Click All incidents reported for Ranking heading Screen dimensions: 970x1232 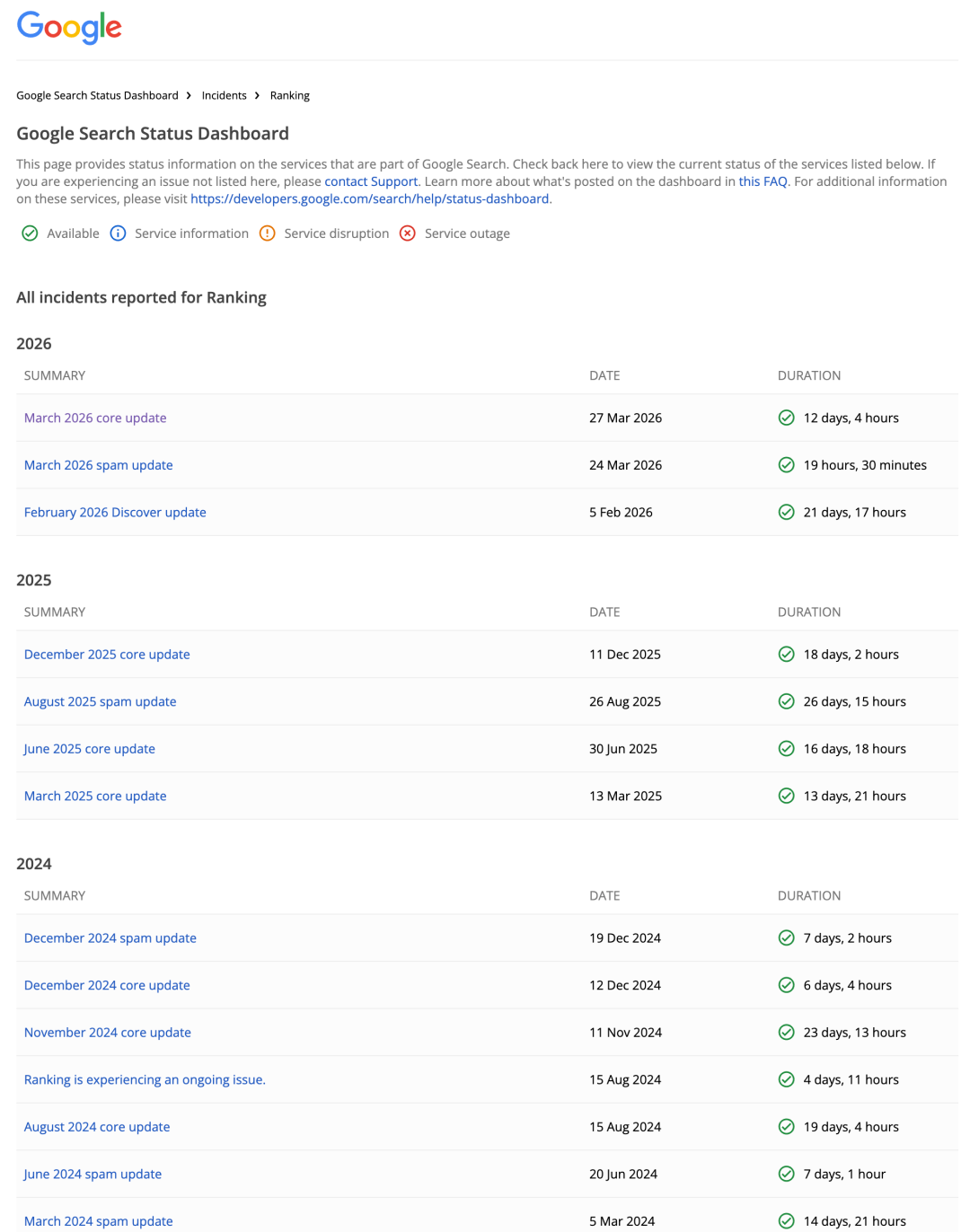point(141,297)
